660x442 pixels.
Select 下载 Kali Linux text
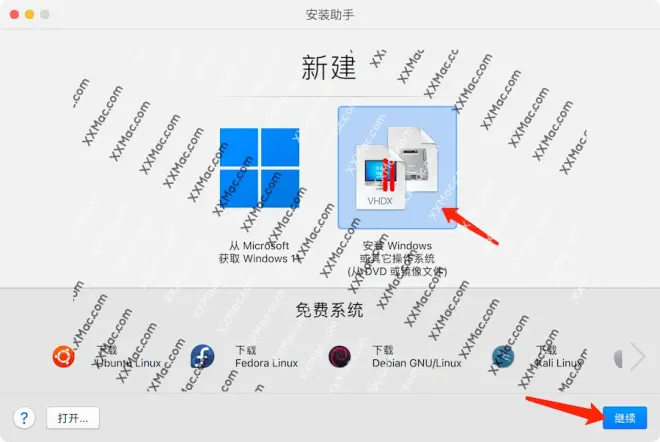(559, 357)
